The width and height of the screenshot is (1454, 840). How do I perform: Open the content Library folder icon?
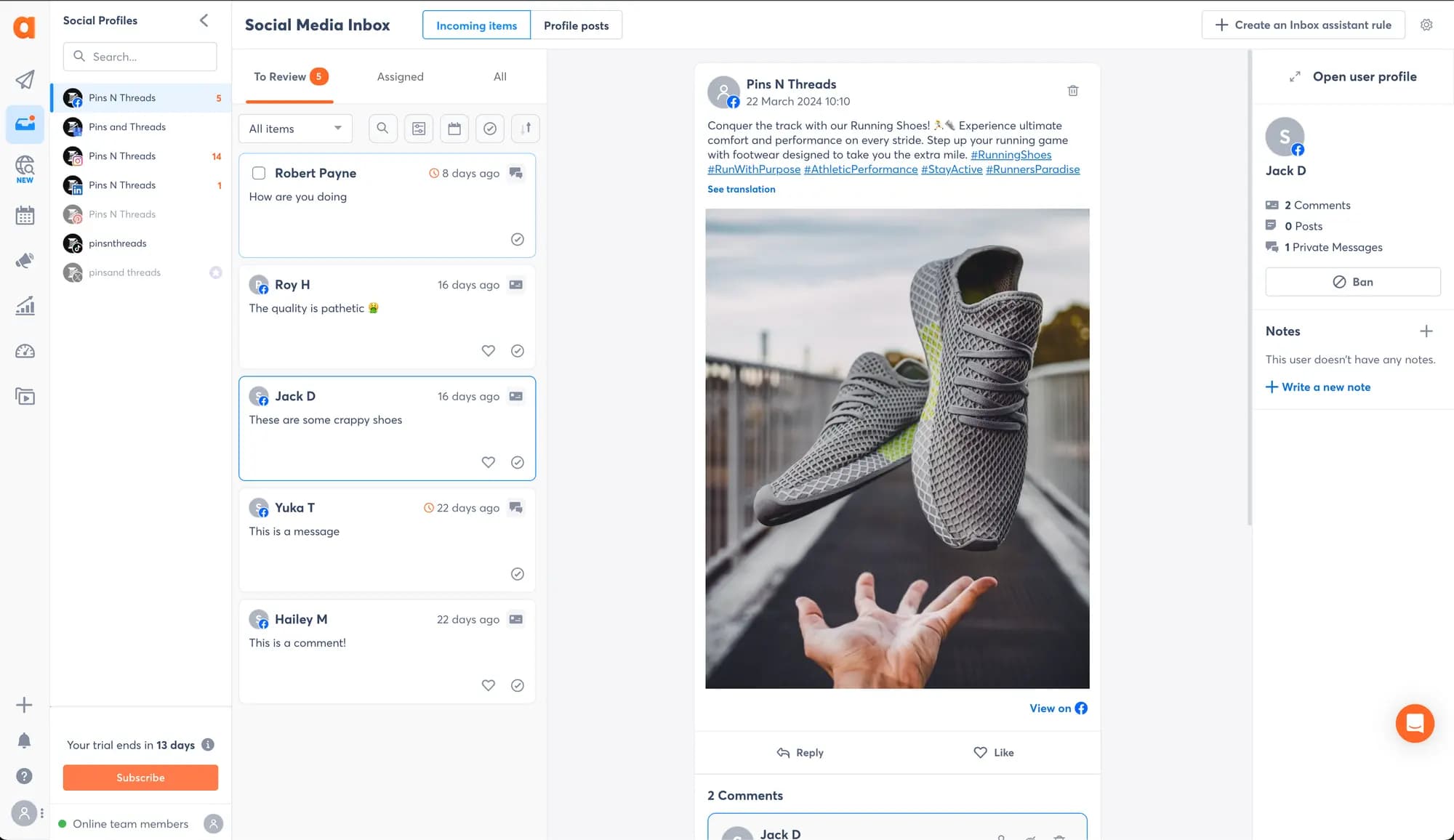click(25, 397)
